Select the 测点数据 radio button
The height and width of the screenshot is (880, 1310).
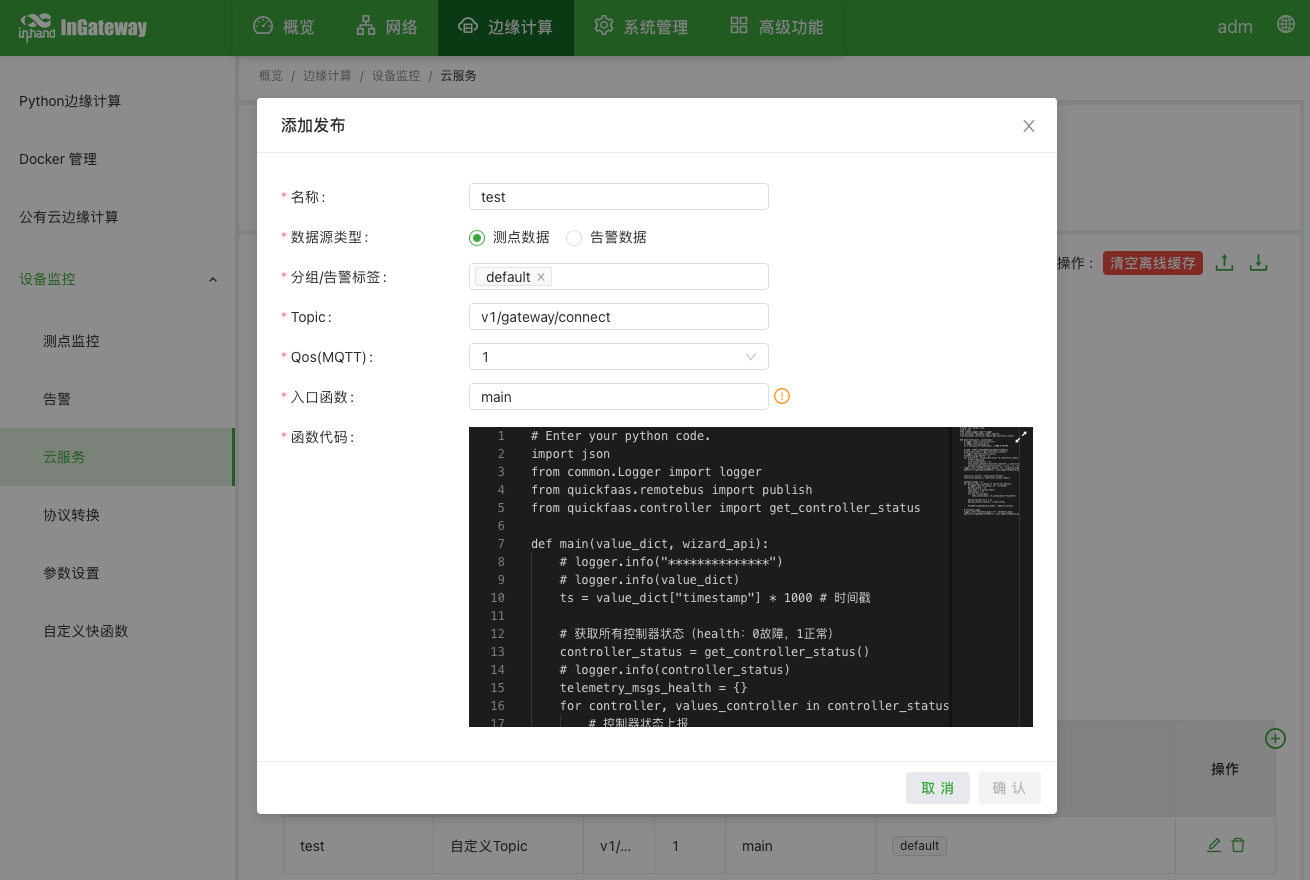click(477, 237)
